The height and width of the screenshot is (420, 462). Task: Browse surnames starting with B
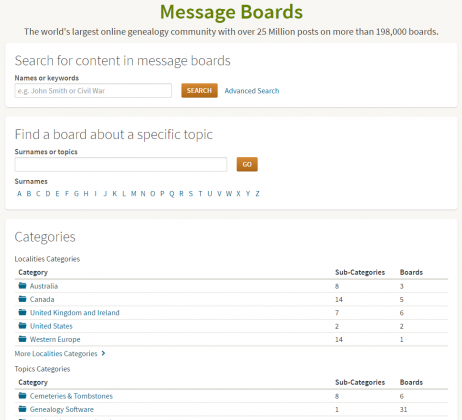(29, 194)
